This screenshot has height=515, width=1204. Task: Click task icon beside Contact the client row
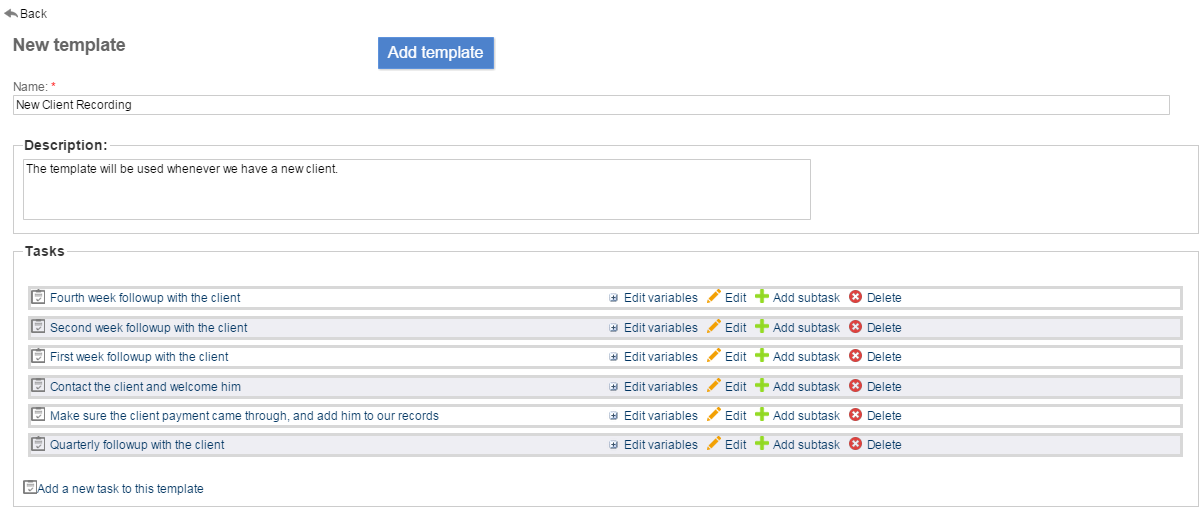coord(39,386)
